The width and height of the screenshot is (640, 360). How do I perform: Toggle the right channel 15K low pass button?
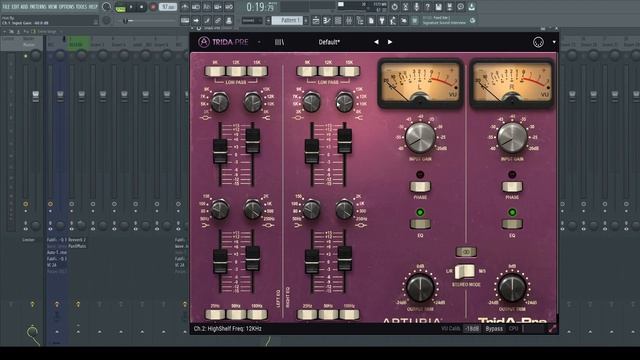point(349,71)
